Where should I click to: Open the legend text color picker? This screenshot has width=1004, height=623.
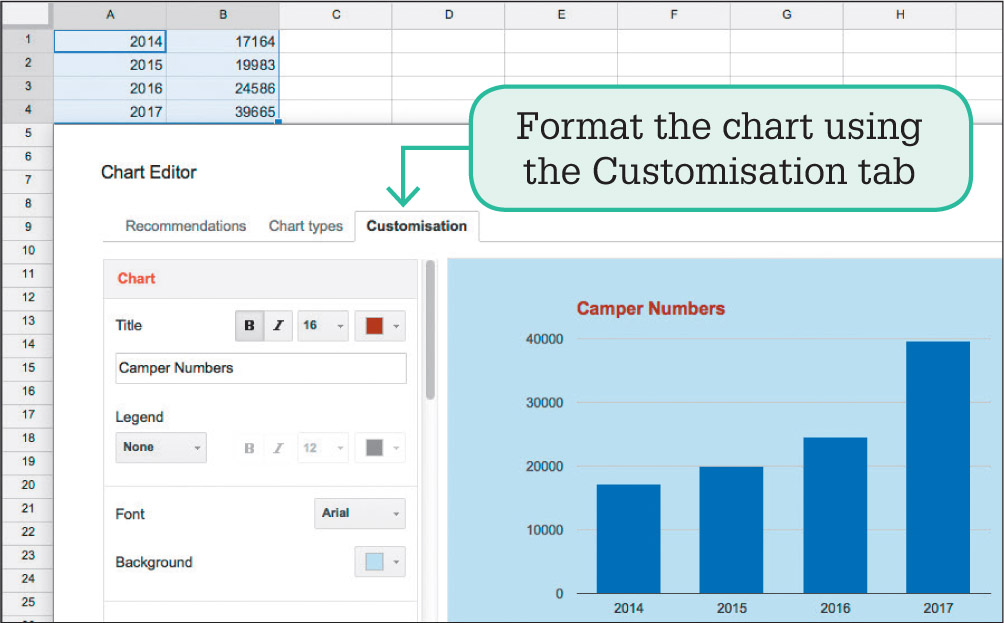tap(380, 448)
